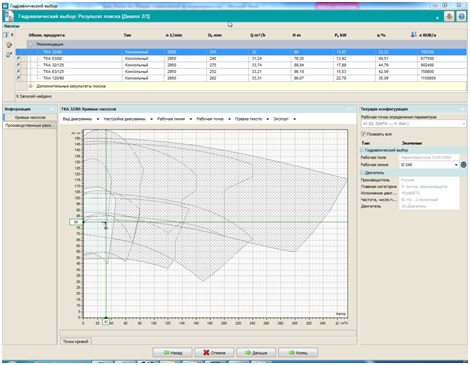Click the pin icon on the ТКА 32/125 row
The image size is (470, 365).
pyautogui.click(x=18, y=65)
